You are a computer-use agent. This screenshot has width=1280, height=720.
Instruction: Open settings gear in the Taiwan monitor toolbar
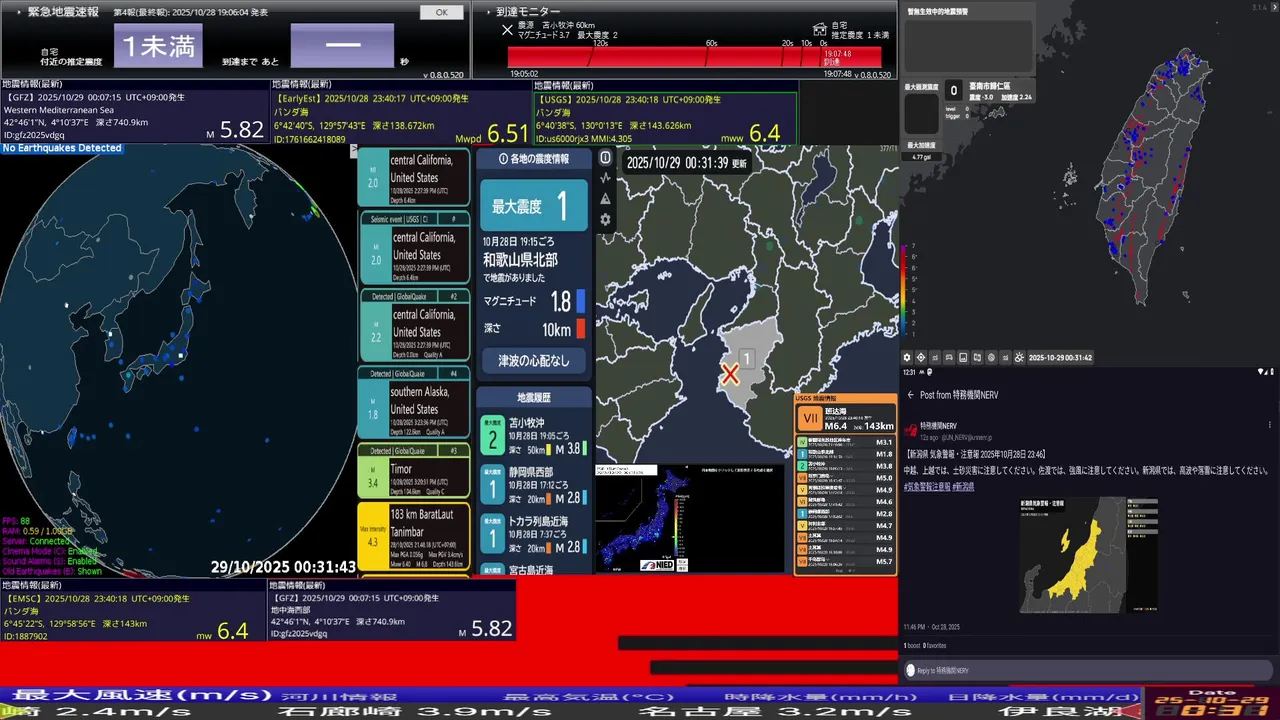[x=907, y=357]
